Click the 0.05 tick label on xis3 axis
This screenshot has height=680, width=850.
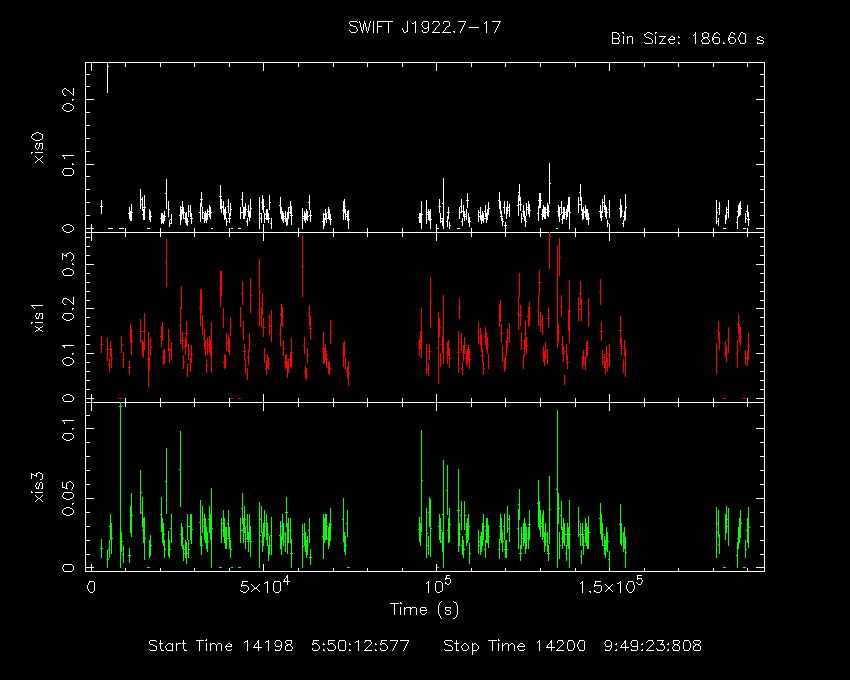pos(69,498)
